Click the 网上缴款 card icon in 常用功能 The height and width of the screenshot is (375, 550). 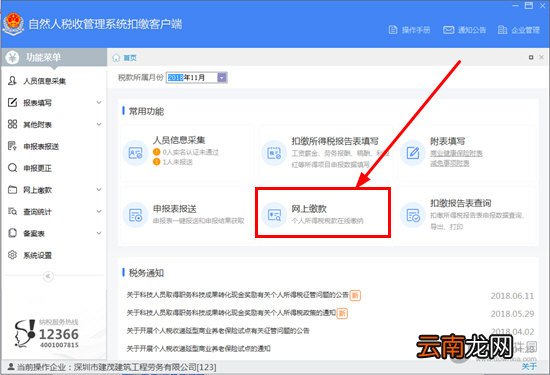tap(274, 215)
